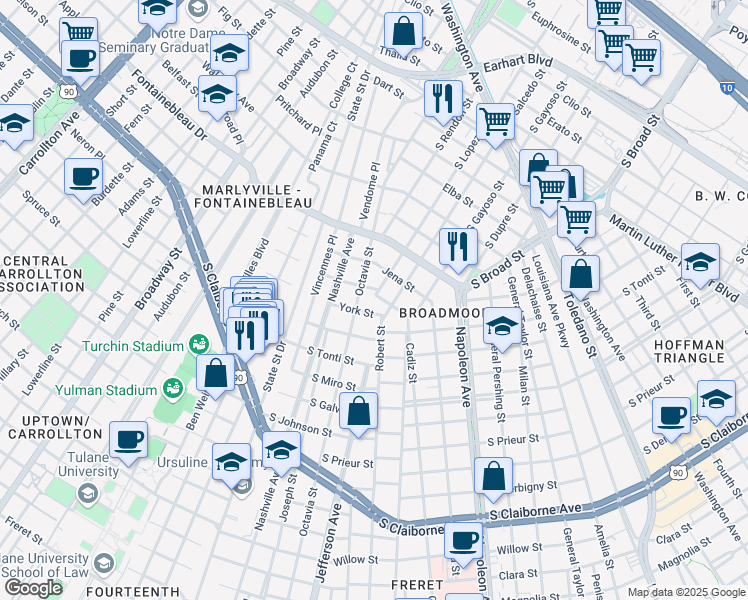Click the Turchin Stadium green pin
The image size is (748, 600).
(199, 344)
